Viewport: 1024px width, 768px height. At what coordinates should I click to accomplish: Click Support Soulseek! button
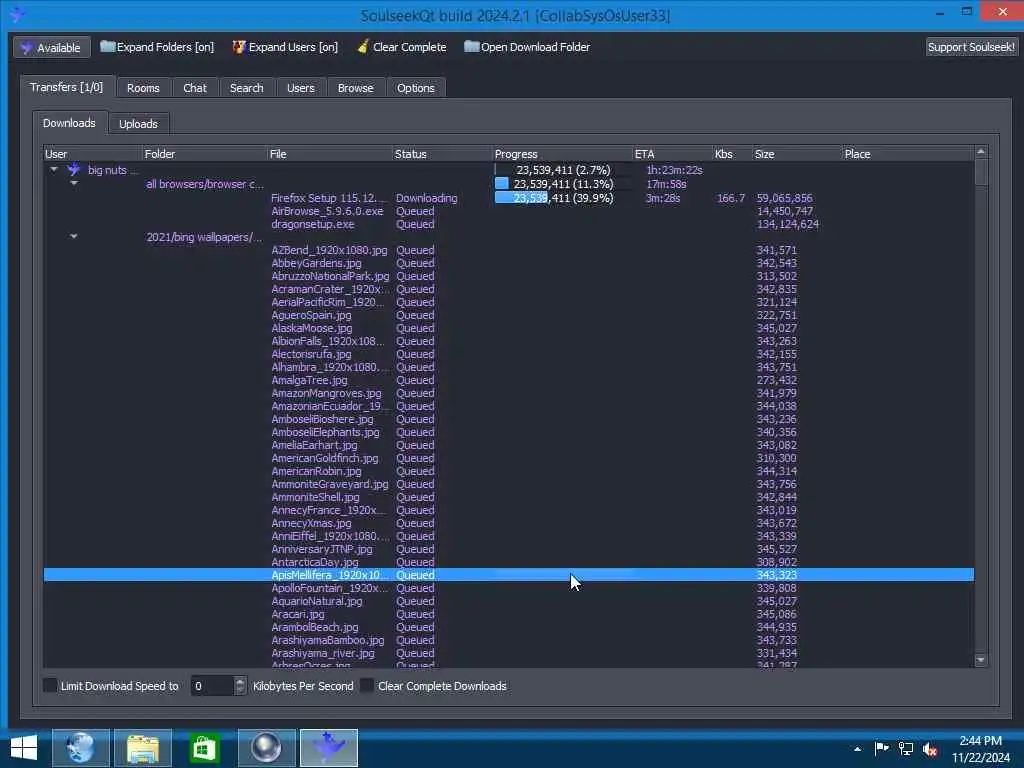[971, 47]
